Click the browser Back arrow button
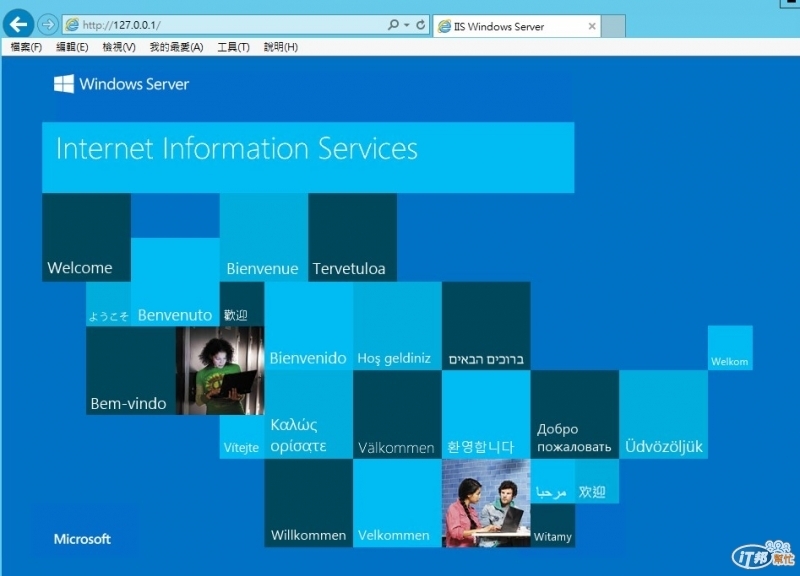800x576 pixels. [x=18, y=24]
